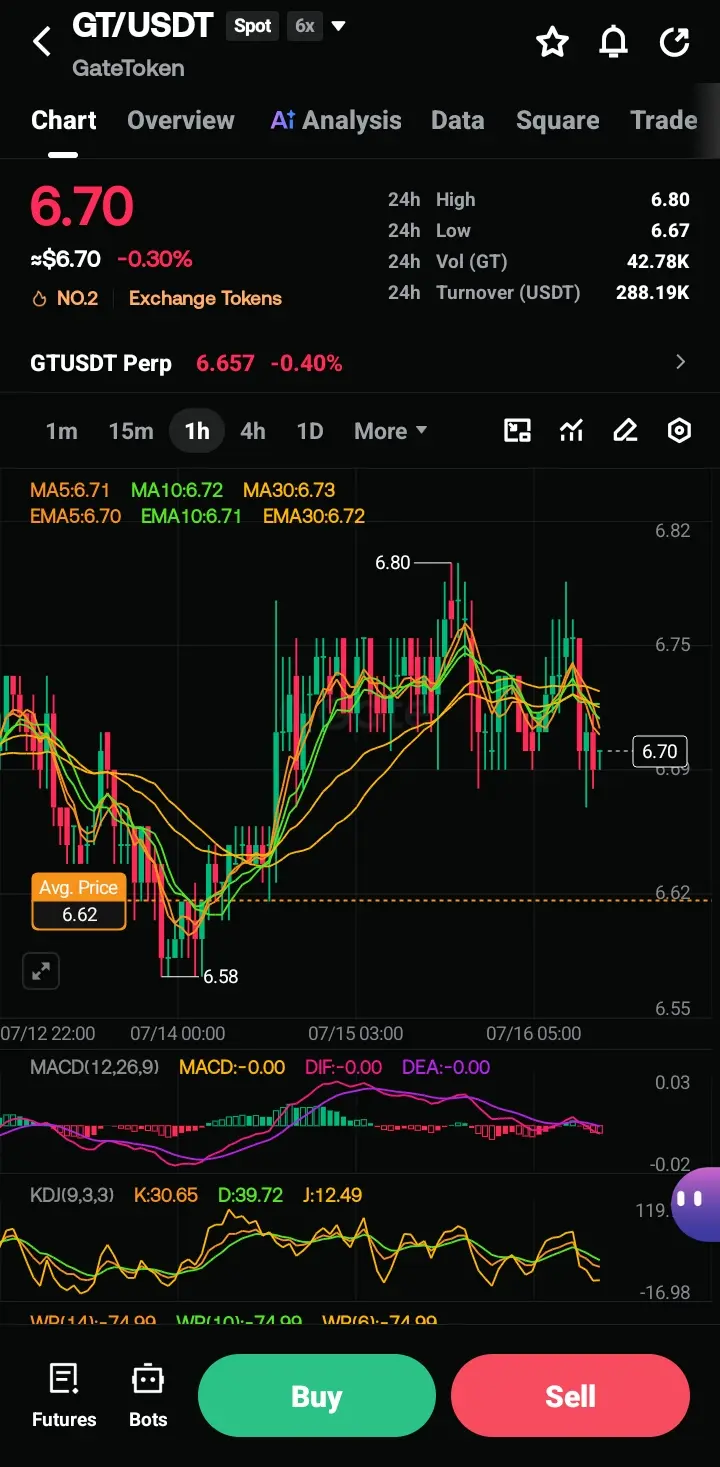Open chart settings hexagon icon
720x1467 pixels.
(x=679, y=431)
